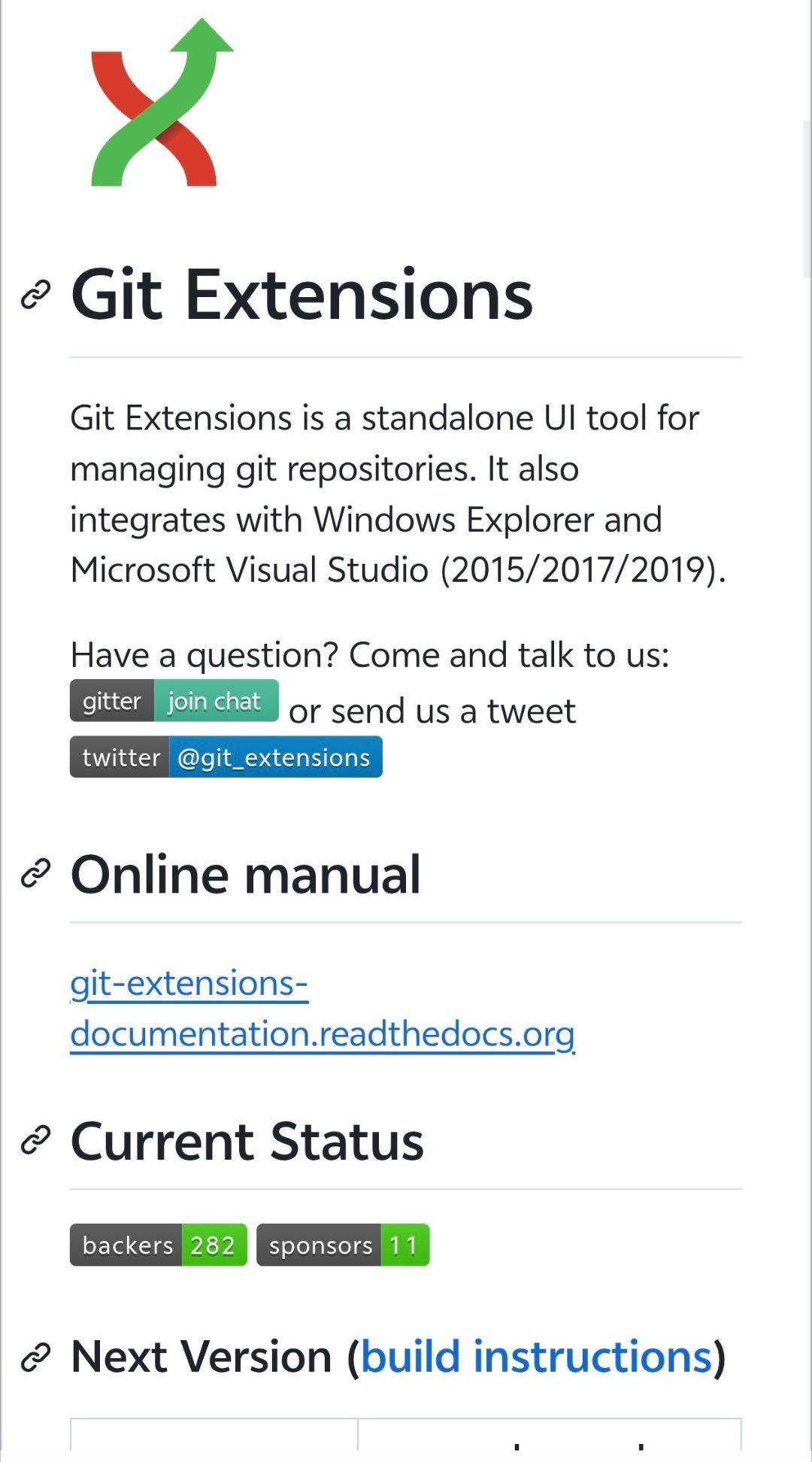812x1462 pixels.
Task: Click anchor link icon beside Next Version
Action: pos(35,1357)
